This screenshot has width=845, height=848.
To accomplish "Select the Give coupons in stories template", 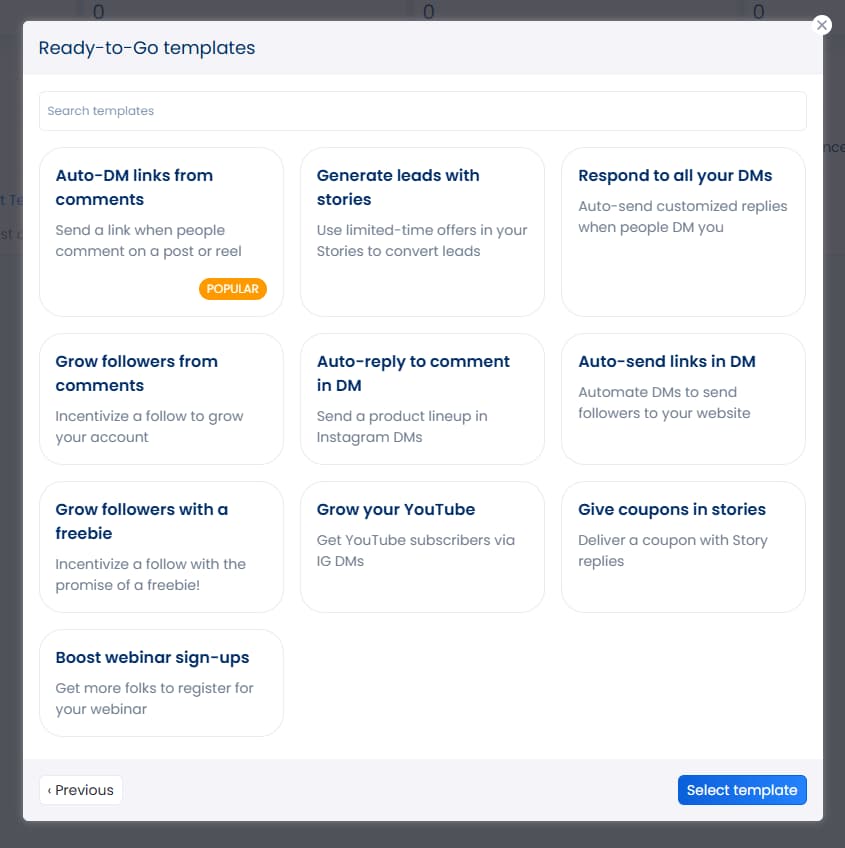I will coord(683,546).
